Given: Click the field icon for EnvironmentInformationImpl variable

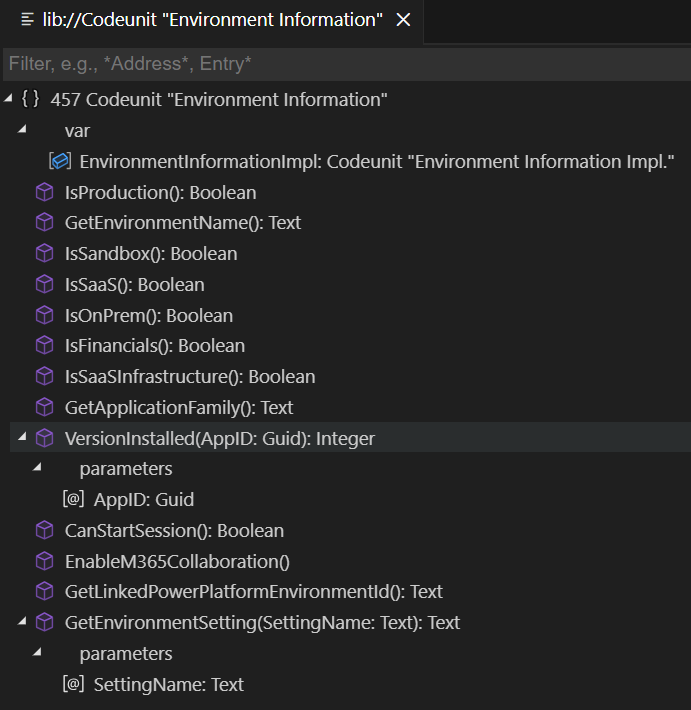Looking at the screenshot, I should pos(59,162).
